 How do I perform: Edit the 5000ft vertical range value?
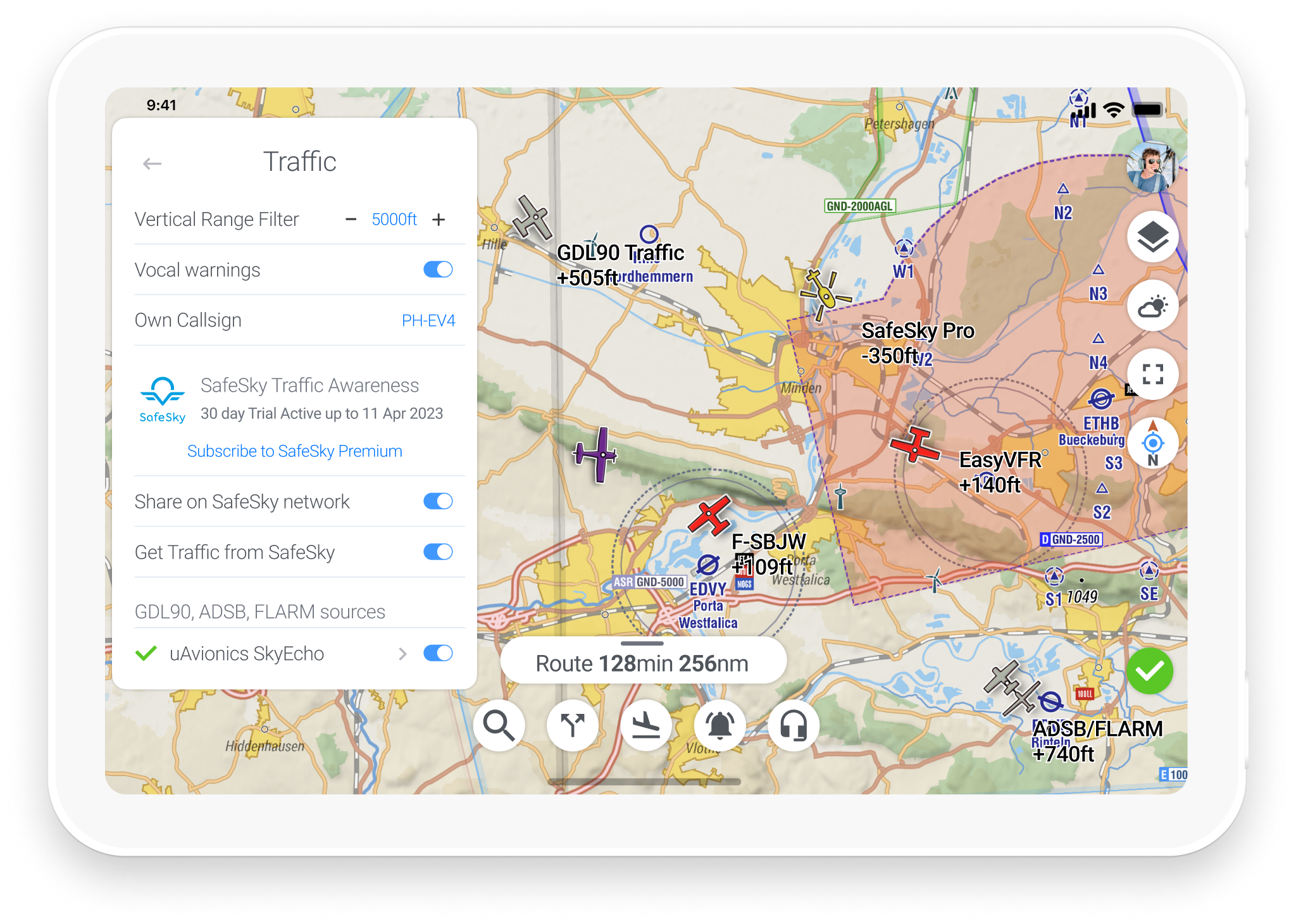coord(394,220)
